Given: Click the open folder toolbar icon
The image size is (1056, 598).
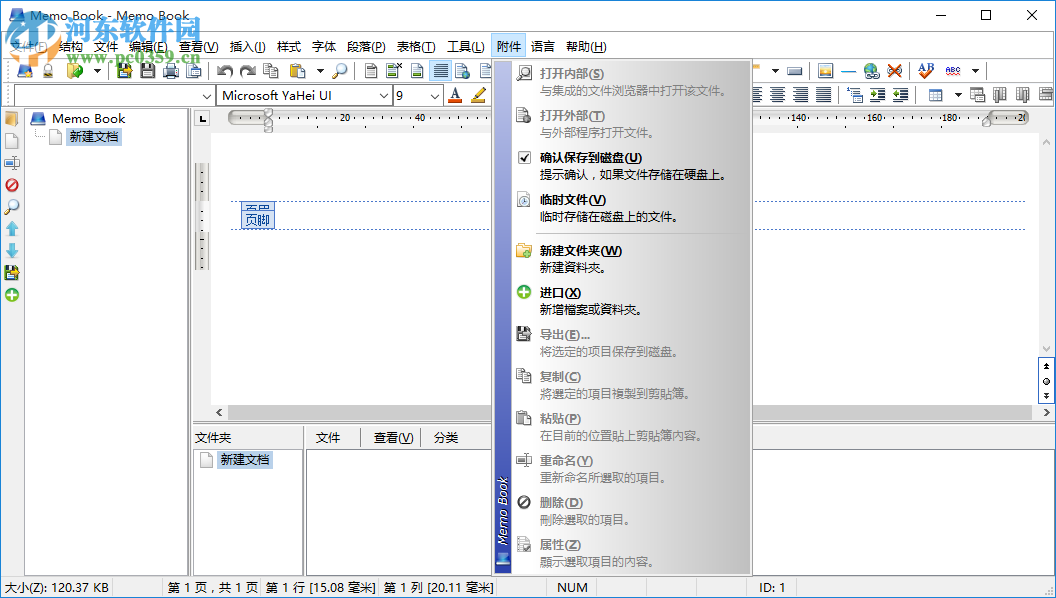Looking at the screenshot, I should click(x=75, y=71).
